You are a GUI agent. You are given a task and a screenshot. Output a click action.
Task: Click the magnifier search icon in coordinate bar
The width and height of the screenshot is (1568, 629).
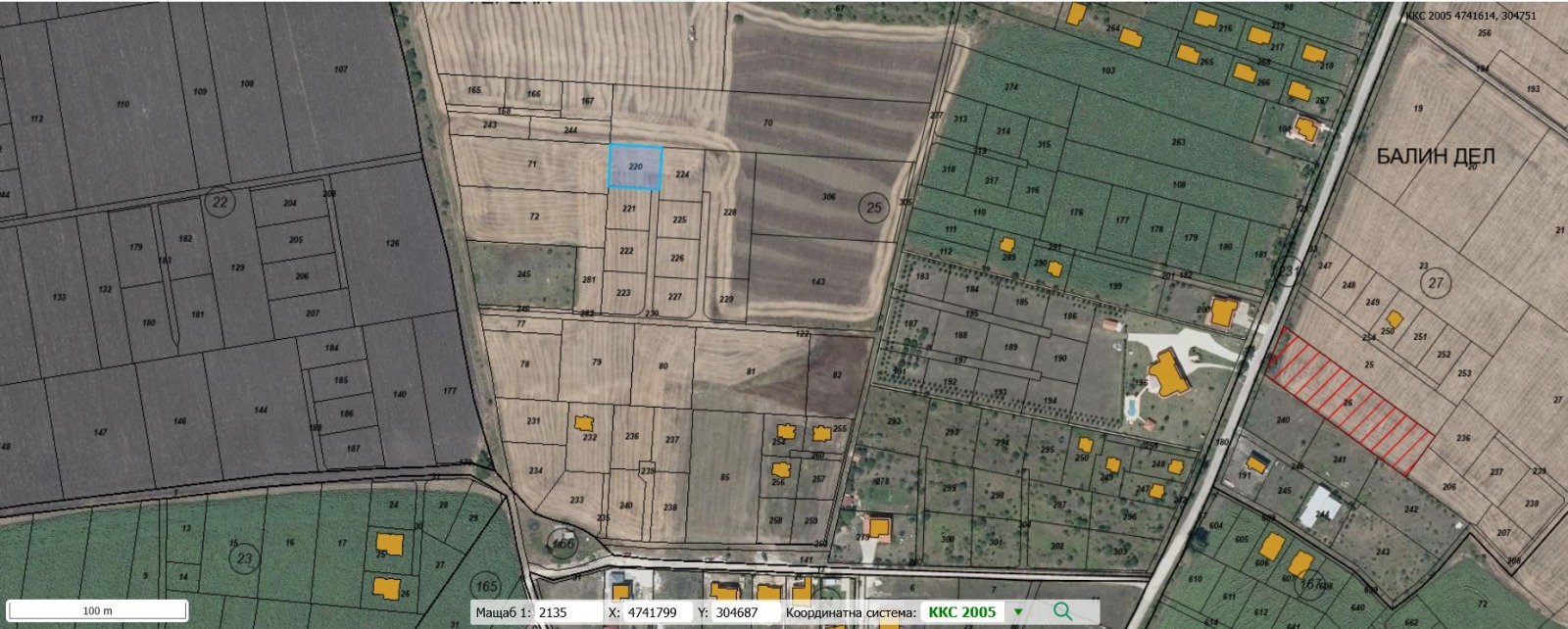tap(1061, 612)
